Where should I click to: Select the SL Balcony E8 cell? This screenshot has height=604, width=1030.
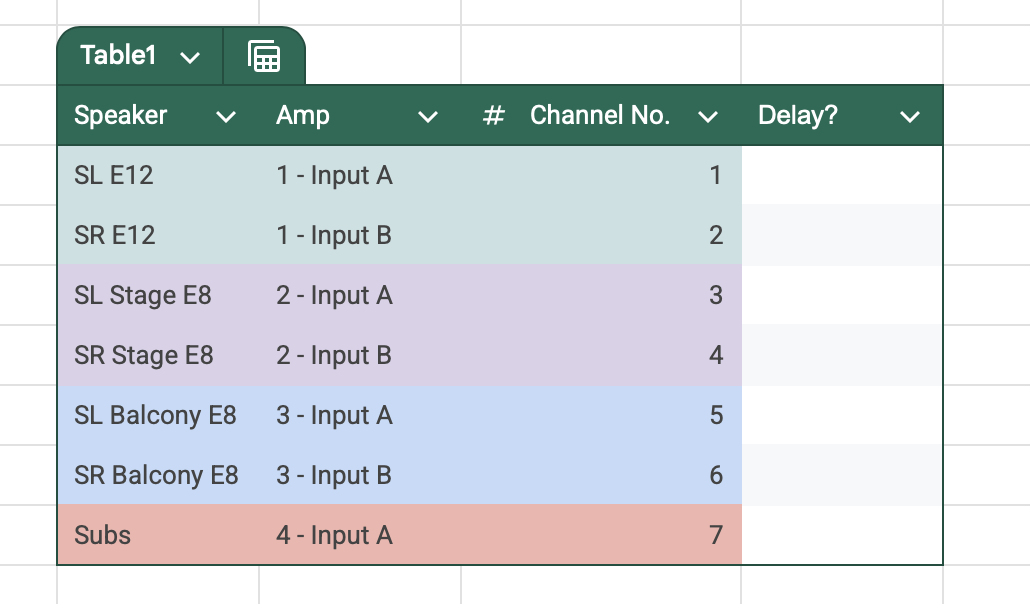pos(158,415)
